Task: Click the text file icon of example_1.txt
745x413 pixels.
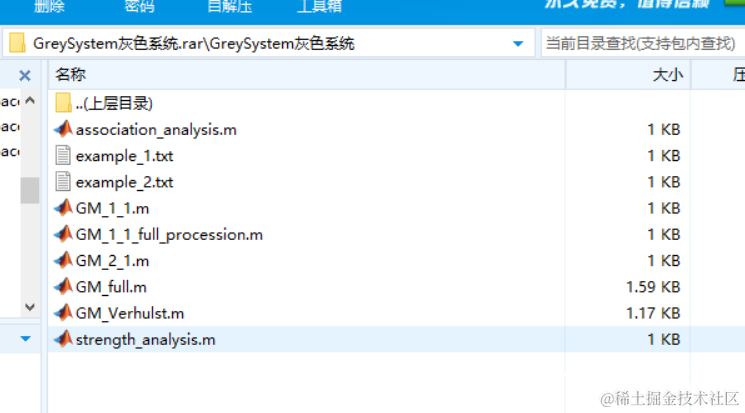Action: [x=63, y=155]
